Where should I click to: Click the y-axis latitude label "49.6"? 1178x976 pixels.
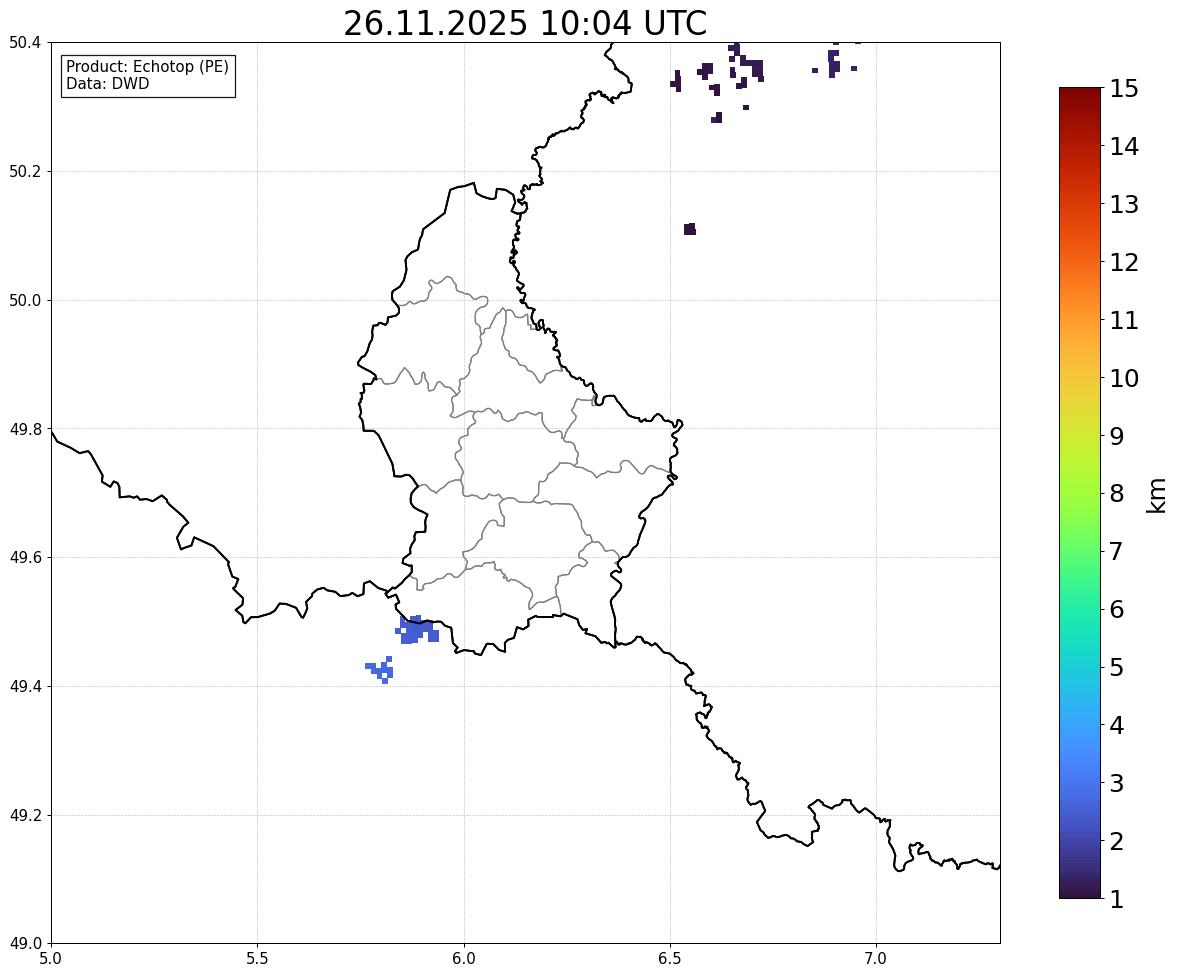coord(25,557)
